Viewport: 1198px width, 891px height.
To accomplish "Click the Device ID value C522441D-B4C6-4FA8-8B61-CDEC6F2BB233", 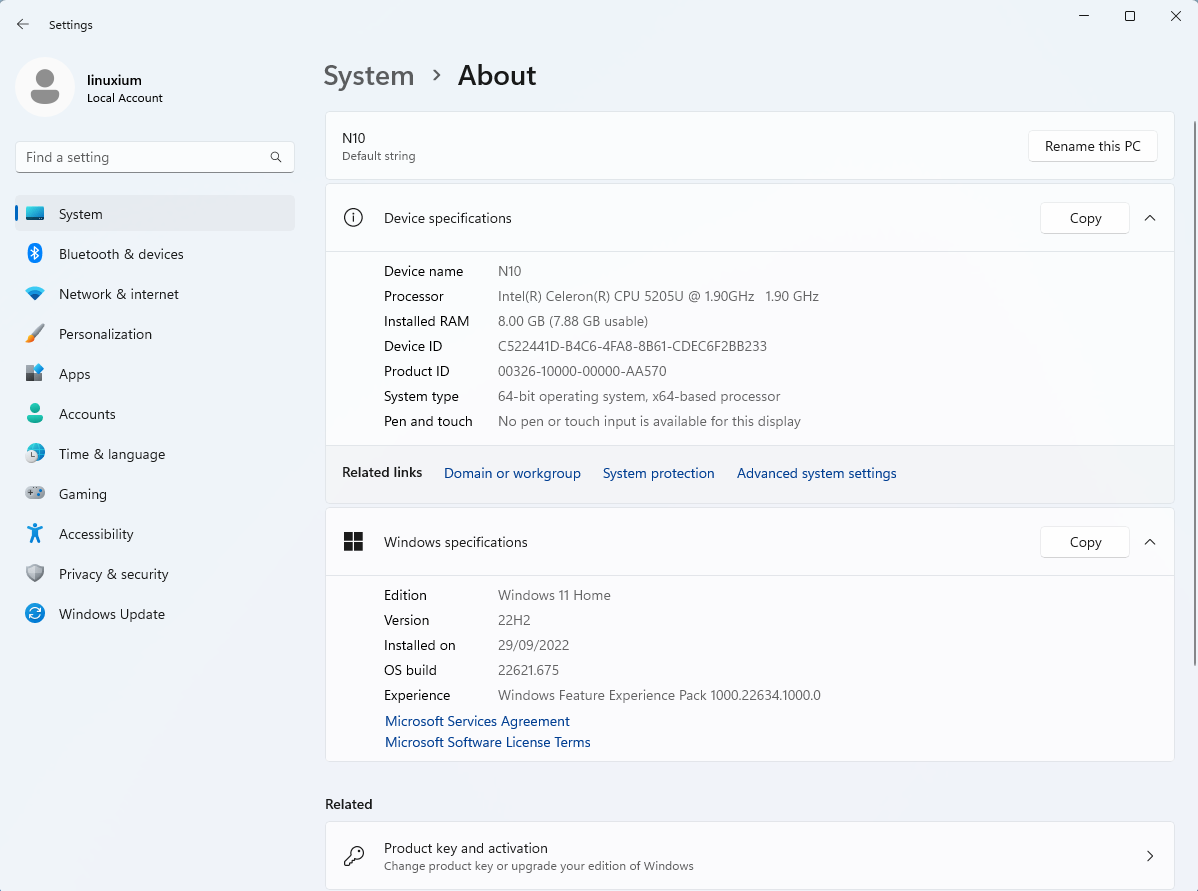I will point(633,346).
